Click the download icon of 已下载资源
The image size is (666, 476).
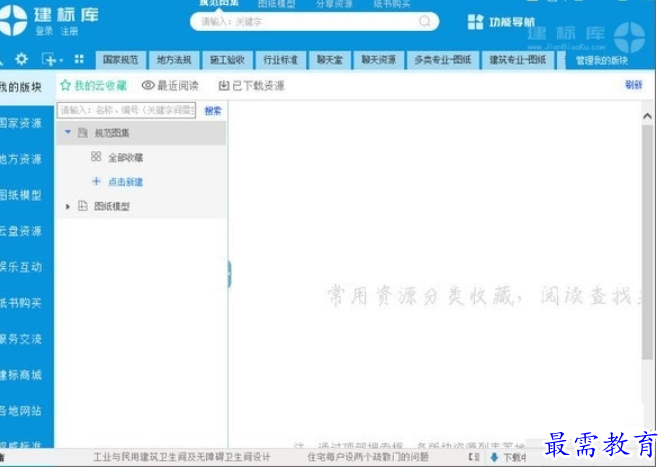(x=223, y=86)
